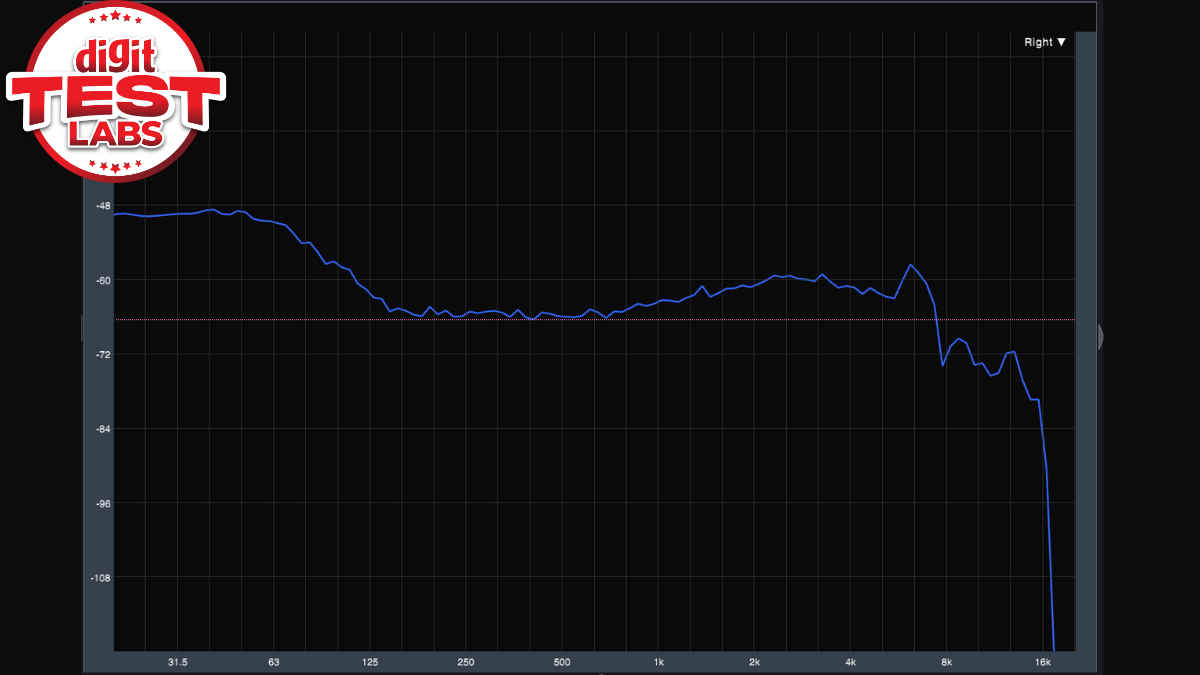This screenshot has width=1200, height=675.
Task: Click the 63 frequency axis label
Action: point(273,662)
